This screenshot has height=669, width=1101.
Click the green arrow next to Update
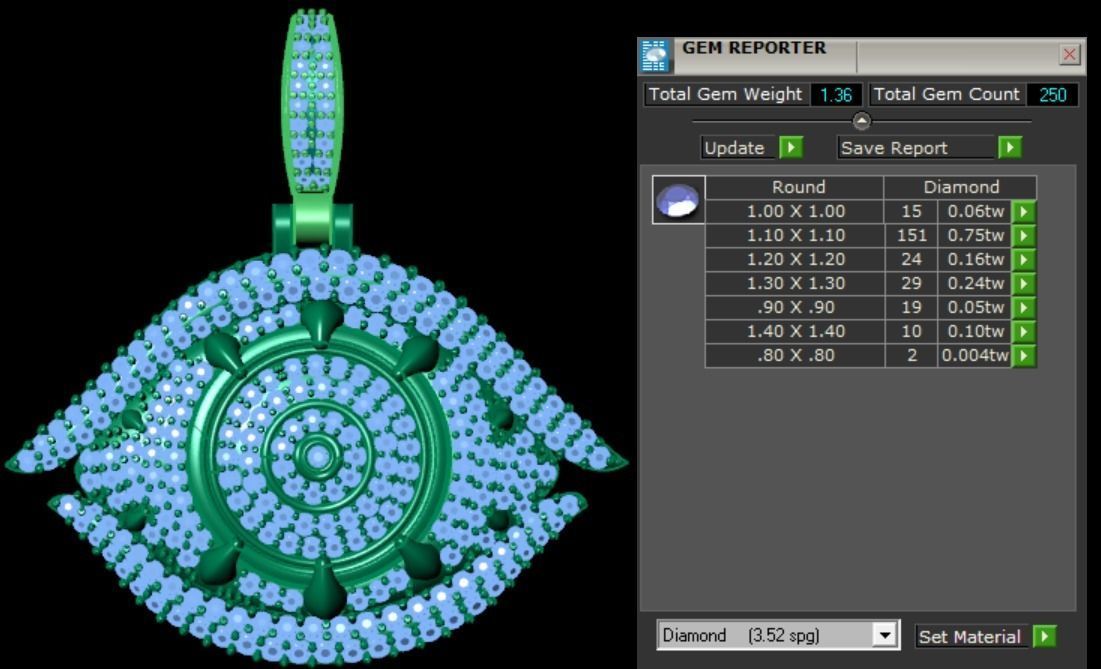click(x=791, y=147)
